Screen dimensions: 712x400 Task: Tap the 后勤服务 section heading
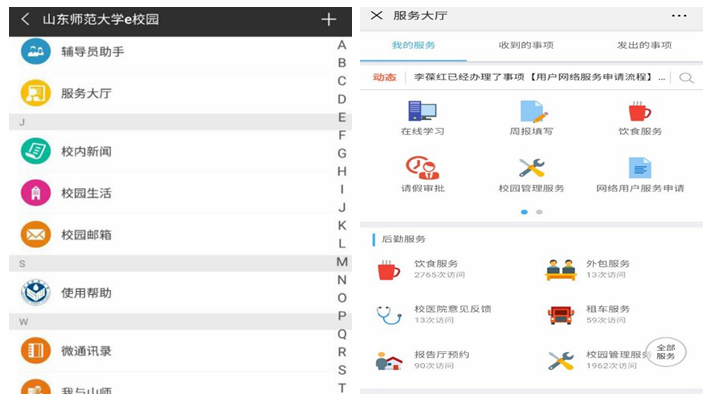point(403,239)
